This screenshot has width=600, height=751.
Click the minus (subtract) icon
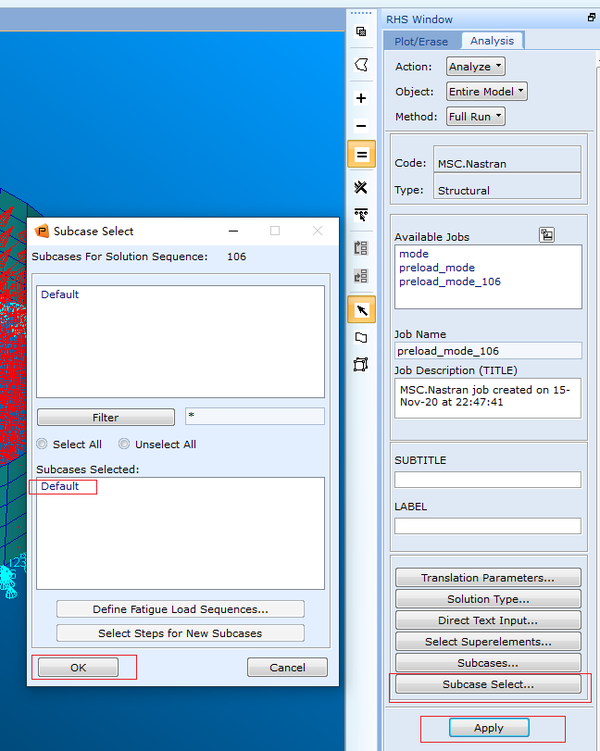click(361, 126)
